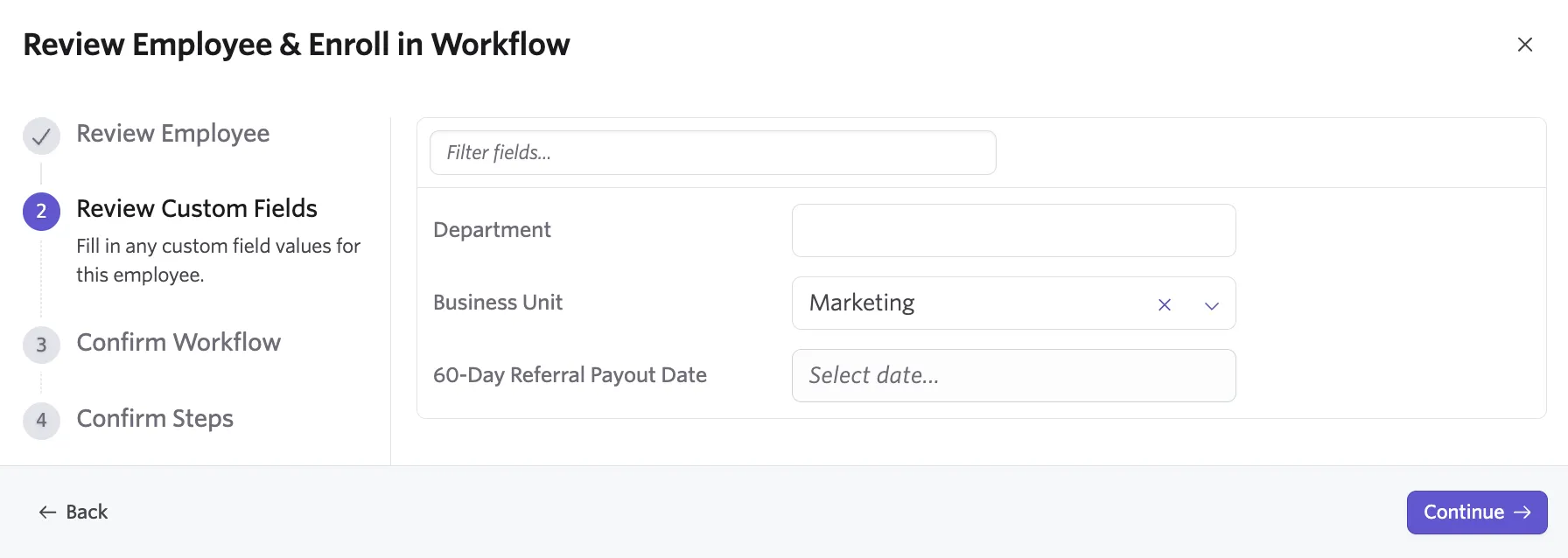1568x558 pixels.
Task: Jump to the Confirm Workflow step
Action: (x=178, y=342)
